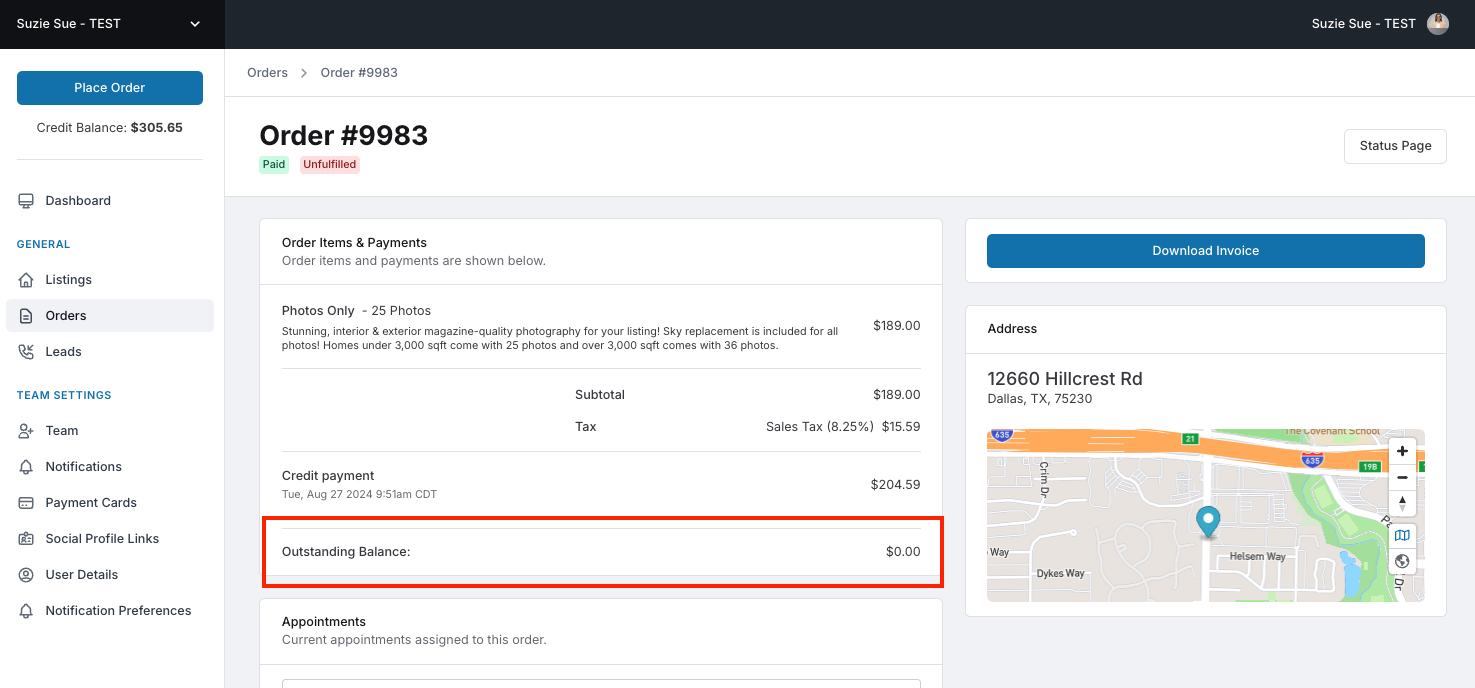Open the Status Page button
Screen dimensions: 1475x688
1395,146
